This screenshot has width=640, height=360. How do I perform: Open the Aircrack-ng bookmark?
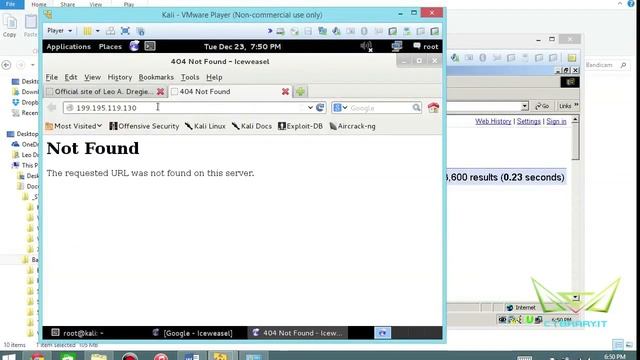353,126
